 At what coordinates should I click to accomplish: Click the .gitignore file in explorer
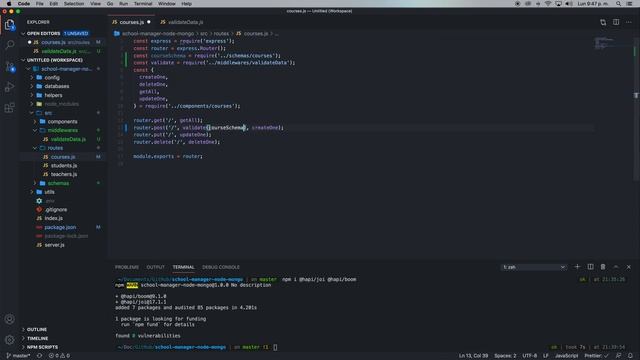(56, 209)
